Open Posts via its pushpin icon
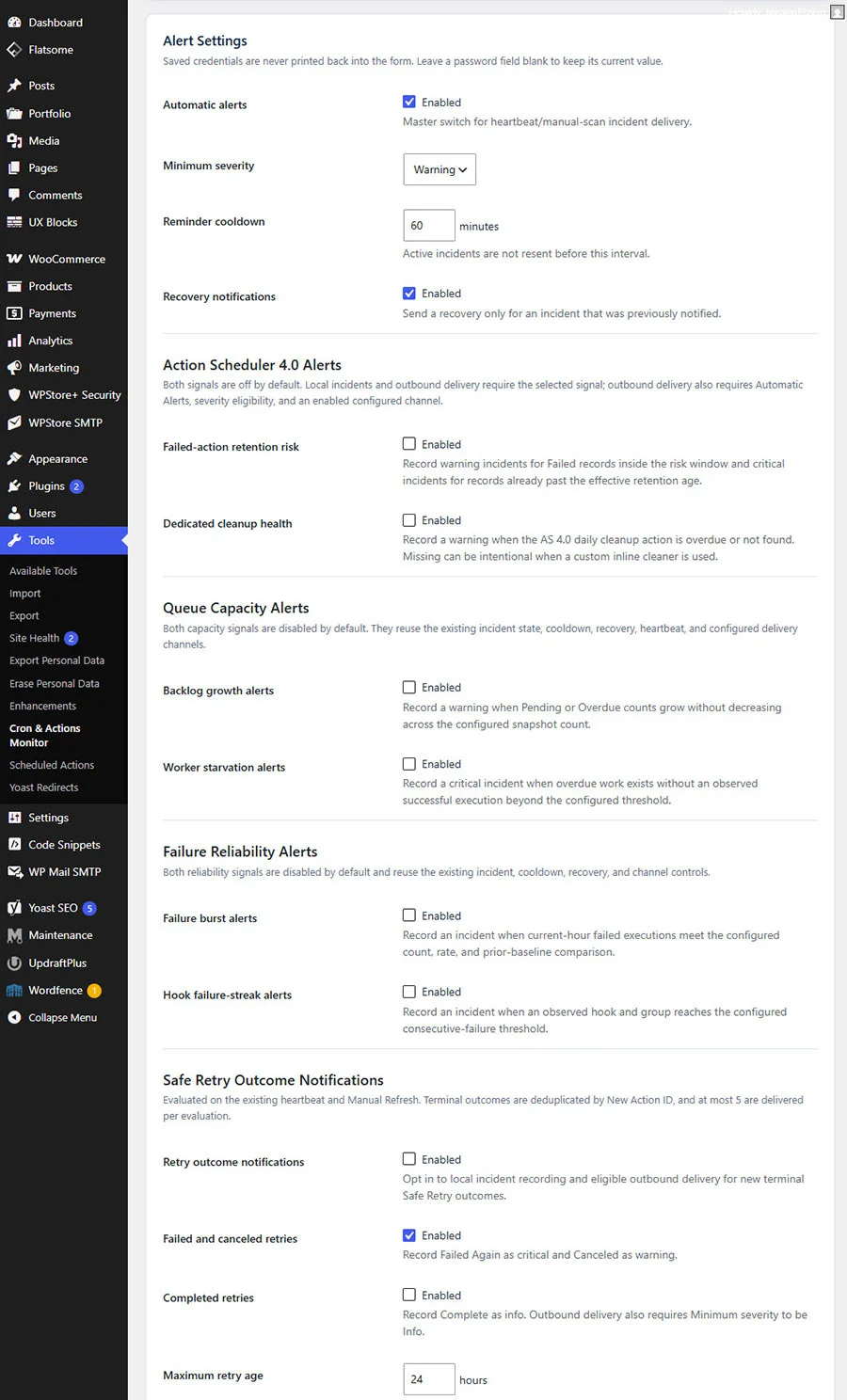The width and height of the screenshot is (847, 1400). [x=14, y=86]
